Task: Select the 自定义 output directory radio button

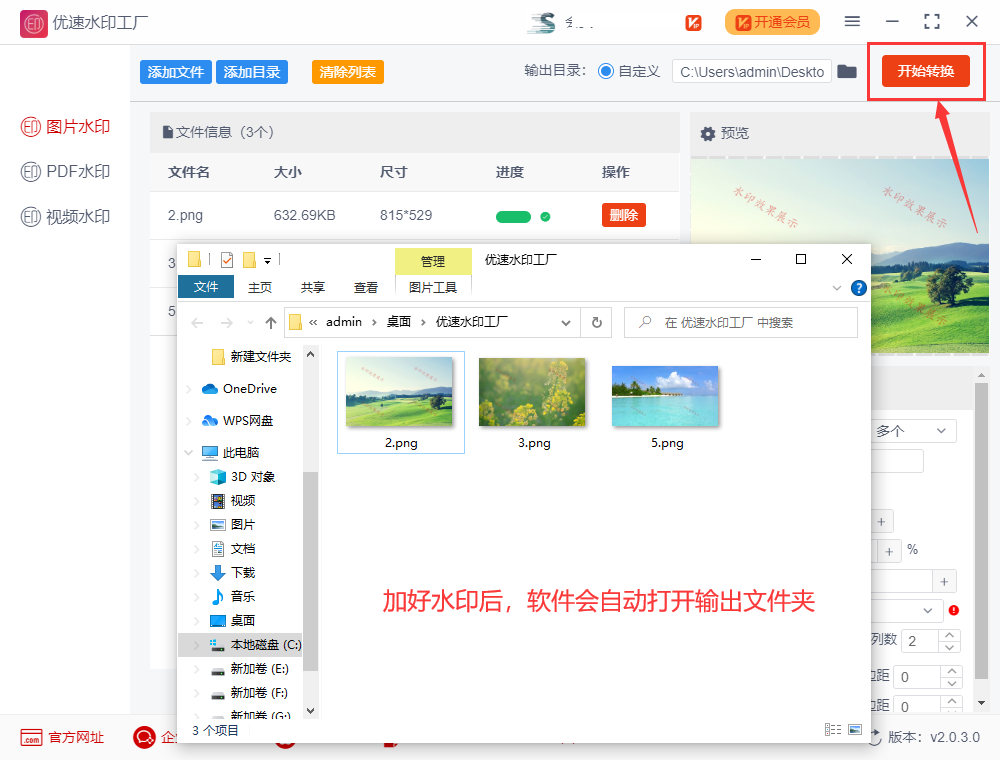Action: [606, 71]
